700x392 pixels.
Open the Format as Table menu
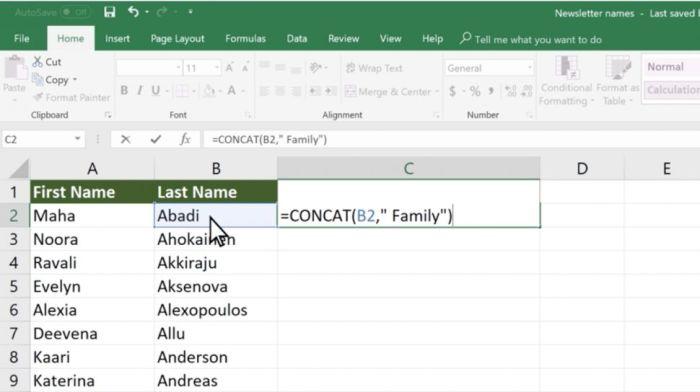click(x=618, y=81)
